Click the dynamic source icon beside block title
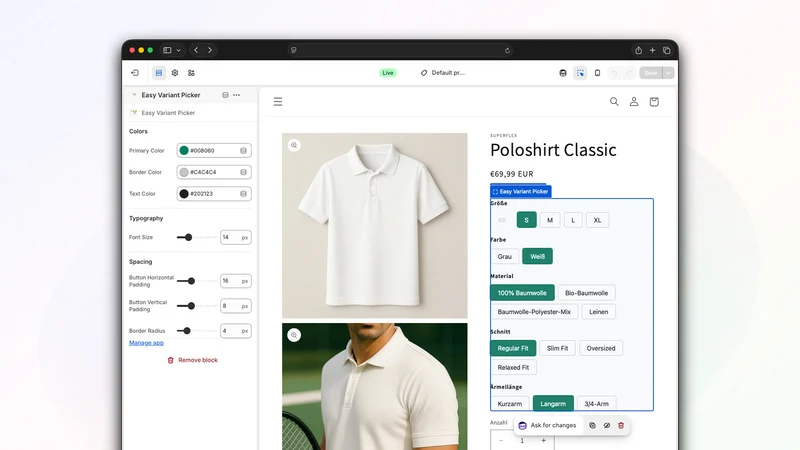800x450 pixels. point(225,95)
